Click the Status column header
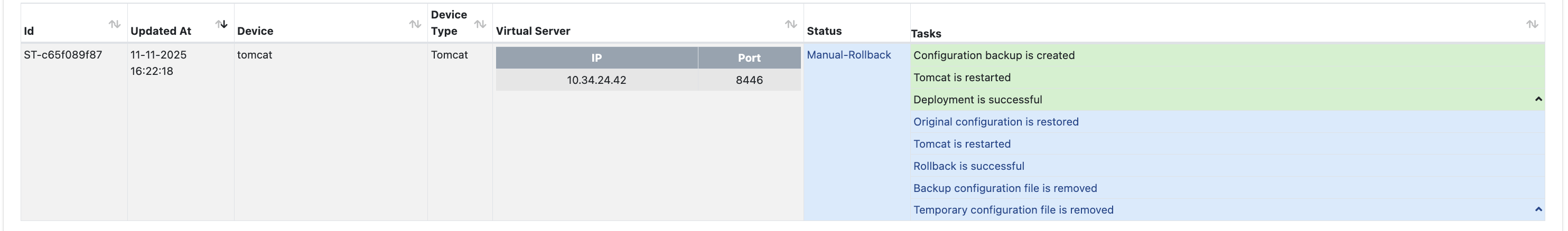 [824, 31]
